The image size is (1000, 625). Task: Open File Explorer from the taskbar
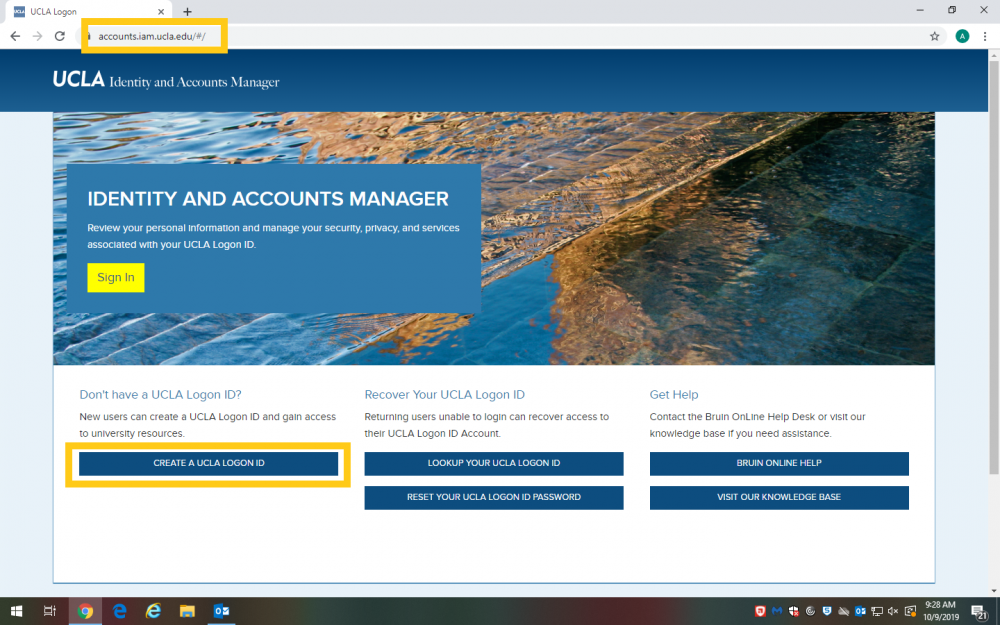tap(187, 611)
